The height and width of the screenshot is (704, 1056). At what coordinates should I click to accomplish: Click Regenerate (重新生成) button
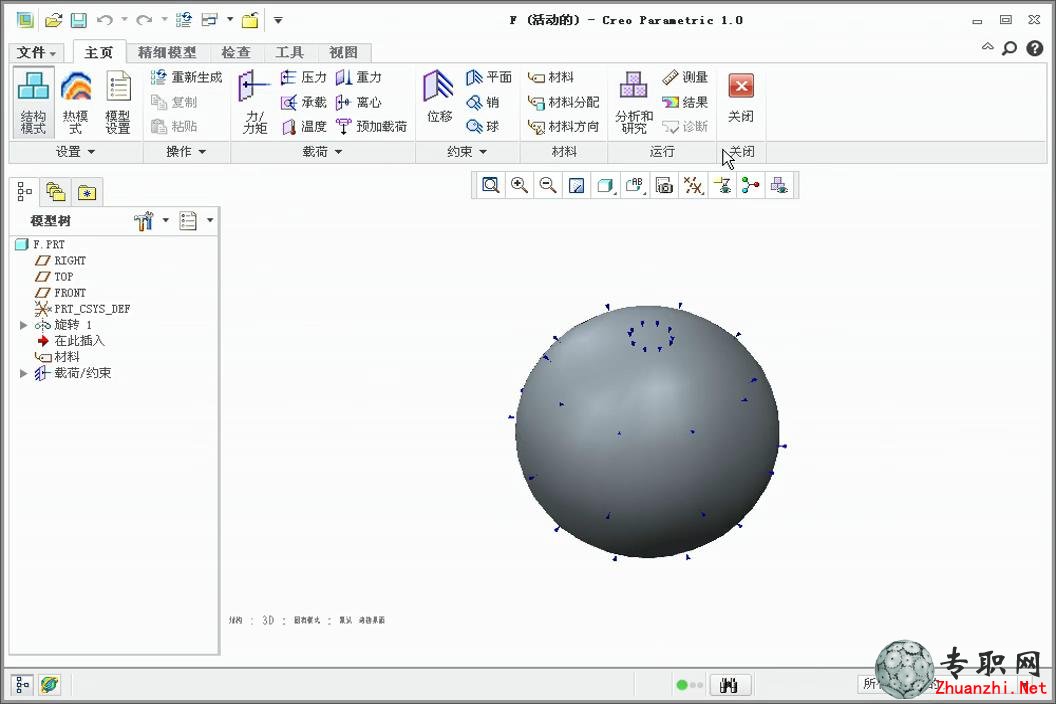(187, 77)
